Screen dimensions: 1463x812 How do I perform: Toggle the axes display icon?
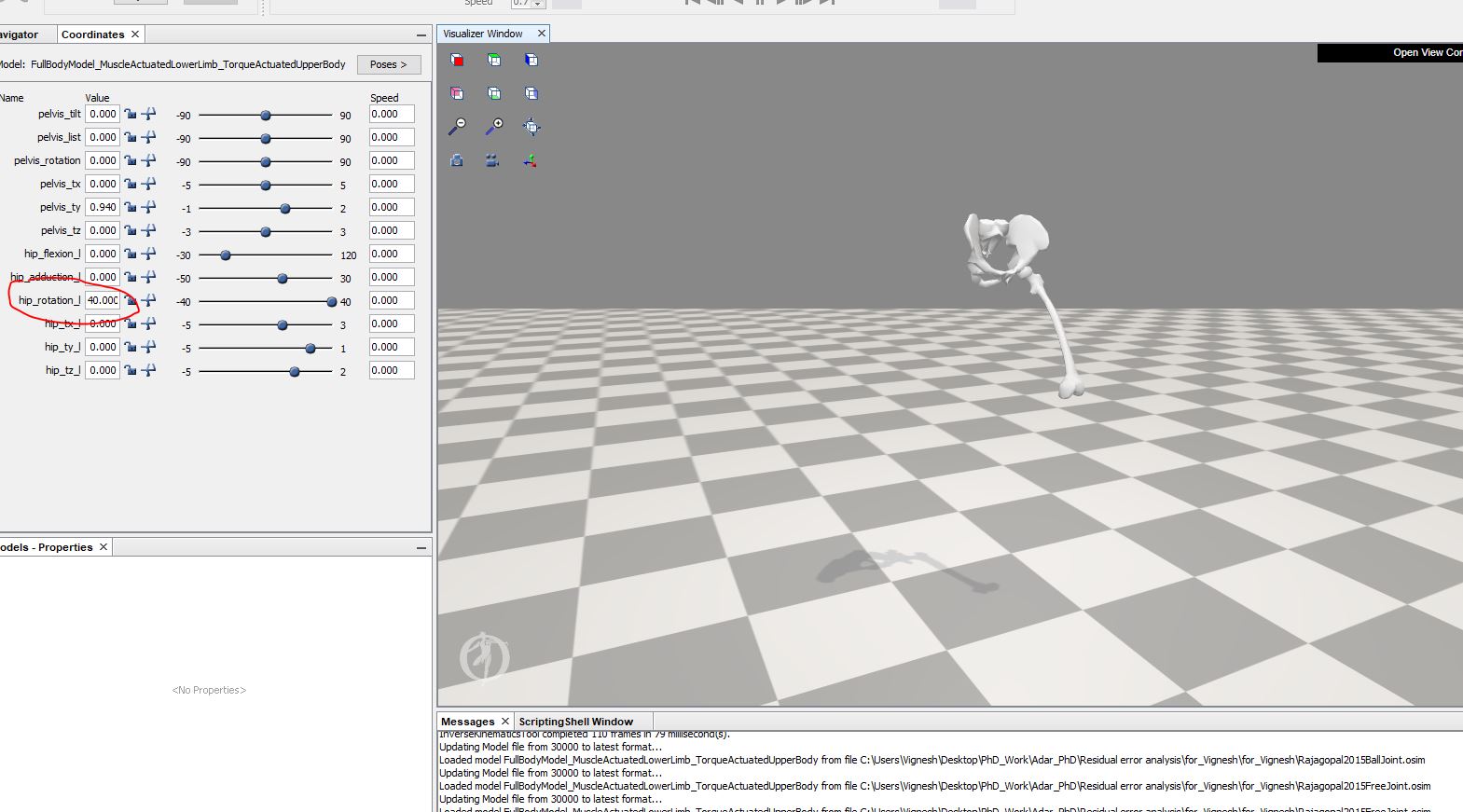point(530,160)
